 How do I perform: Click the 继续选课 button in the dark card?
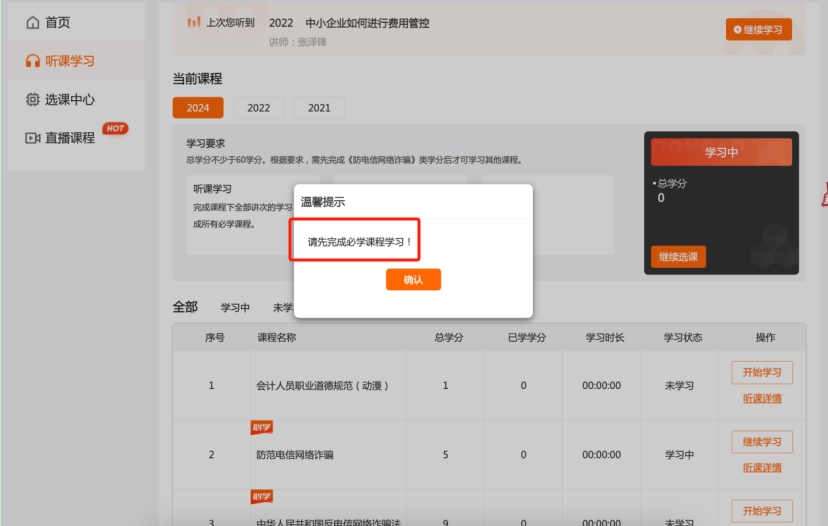pos(678,257)
